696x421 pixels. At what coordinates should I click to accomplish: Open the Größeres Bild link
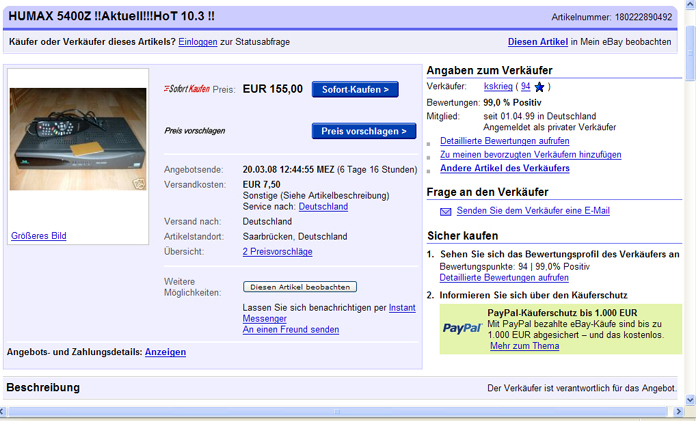pos(38,236)
